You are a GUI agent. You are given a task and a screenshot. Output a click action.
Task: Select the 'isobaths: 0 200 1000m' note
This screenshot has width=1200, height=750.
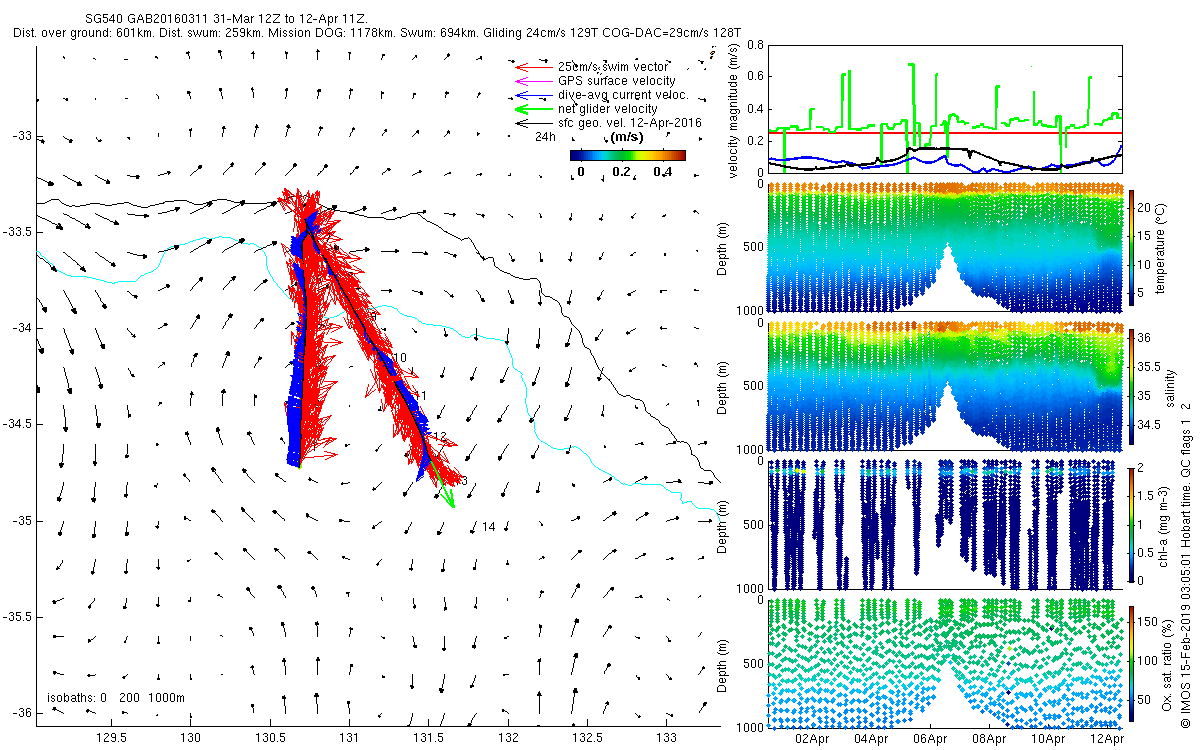(x=116, y=697)
